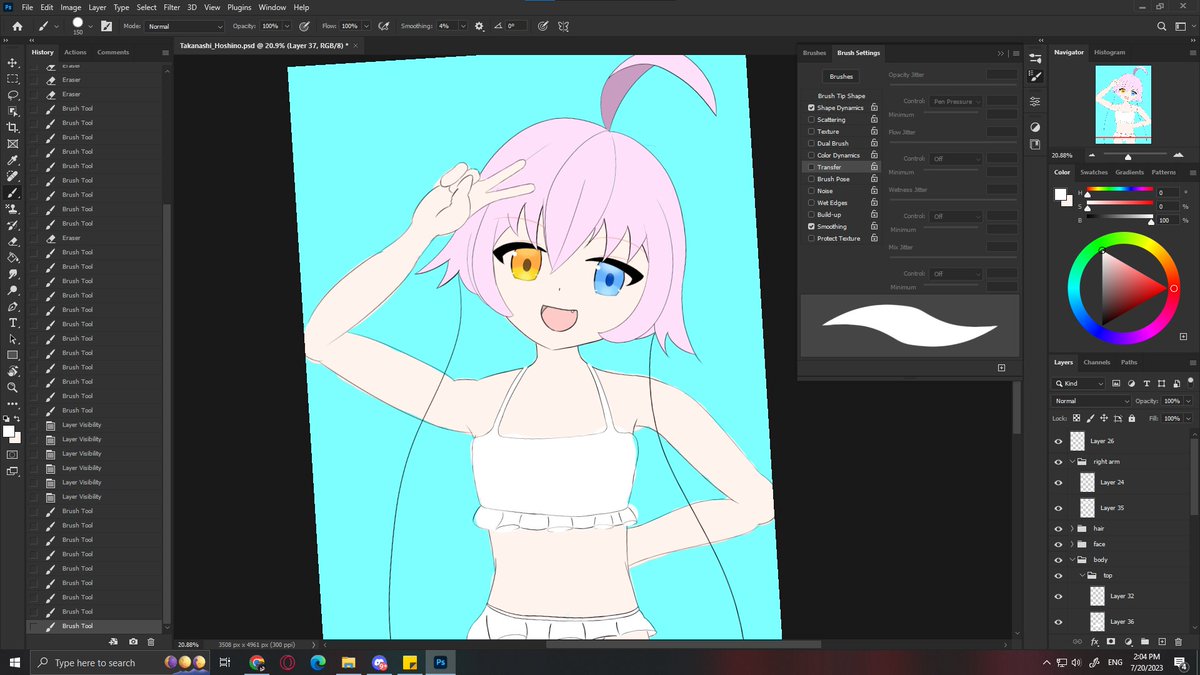Create a new group in Layers panel
This screenshot has height=675, width=1200.
coord(1145,641)
